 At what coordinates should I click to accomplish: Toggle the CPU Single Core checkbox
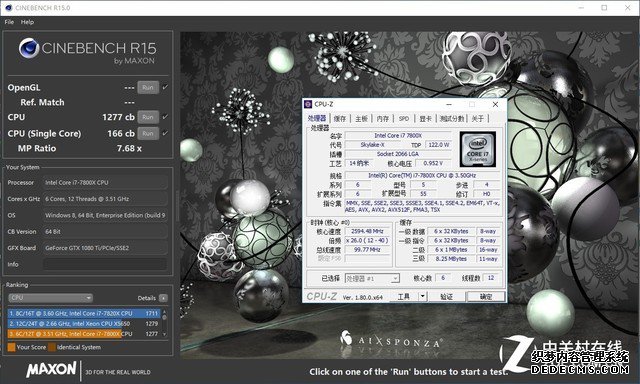[165, 133]
